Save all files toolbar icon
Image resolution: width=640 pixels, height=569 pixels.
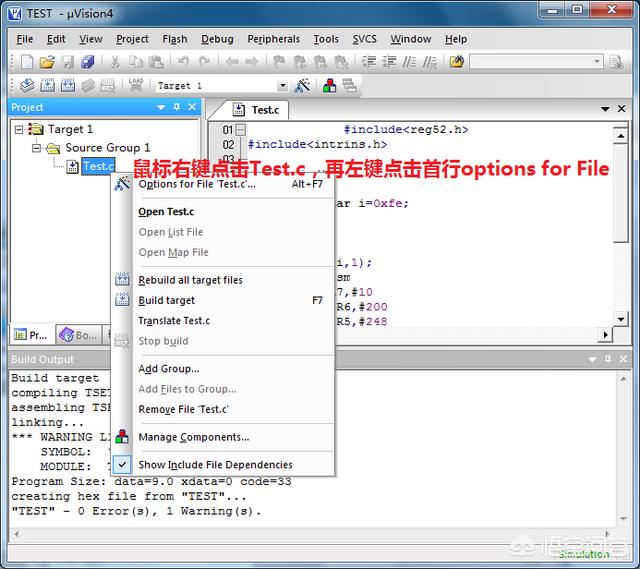pos(88,62)
